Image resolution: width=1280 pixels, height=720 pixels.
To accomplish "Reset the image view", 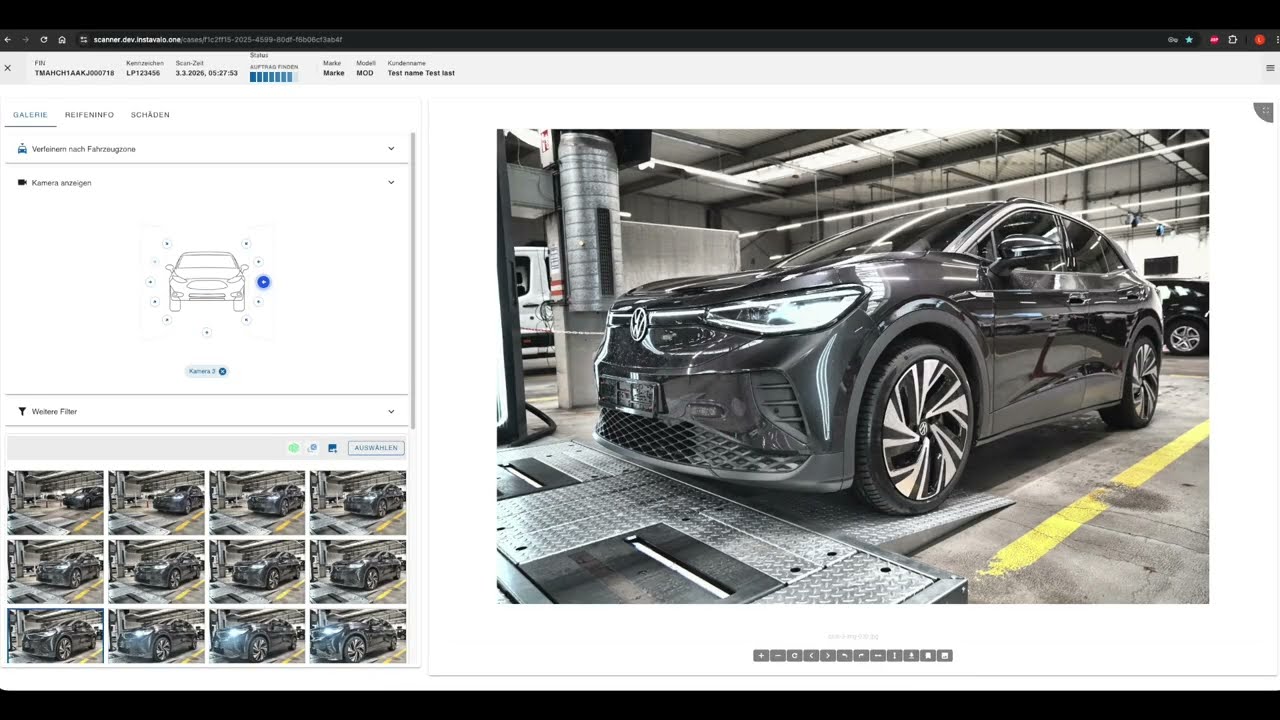I will pos(794,656).
